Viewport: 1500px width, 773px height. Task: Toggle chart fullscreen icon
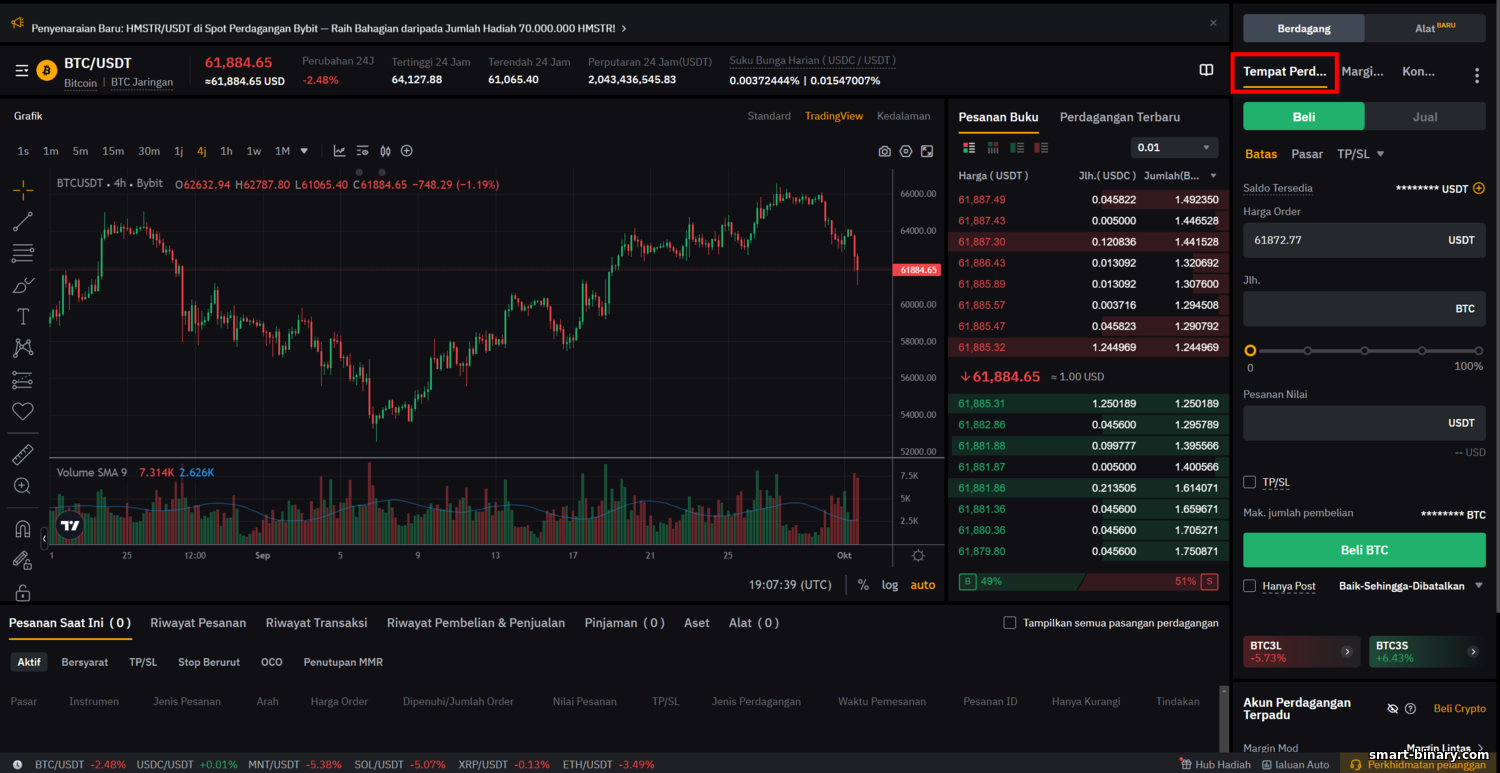(x=927, y=152)
